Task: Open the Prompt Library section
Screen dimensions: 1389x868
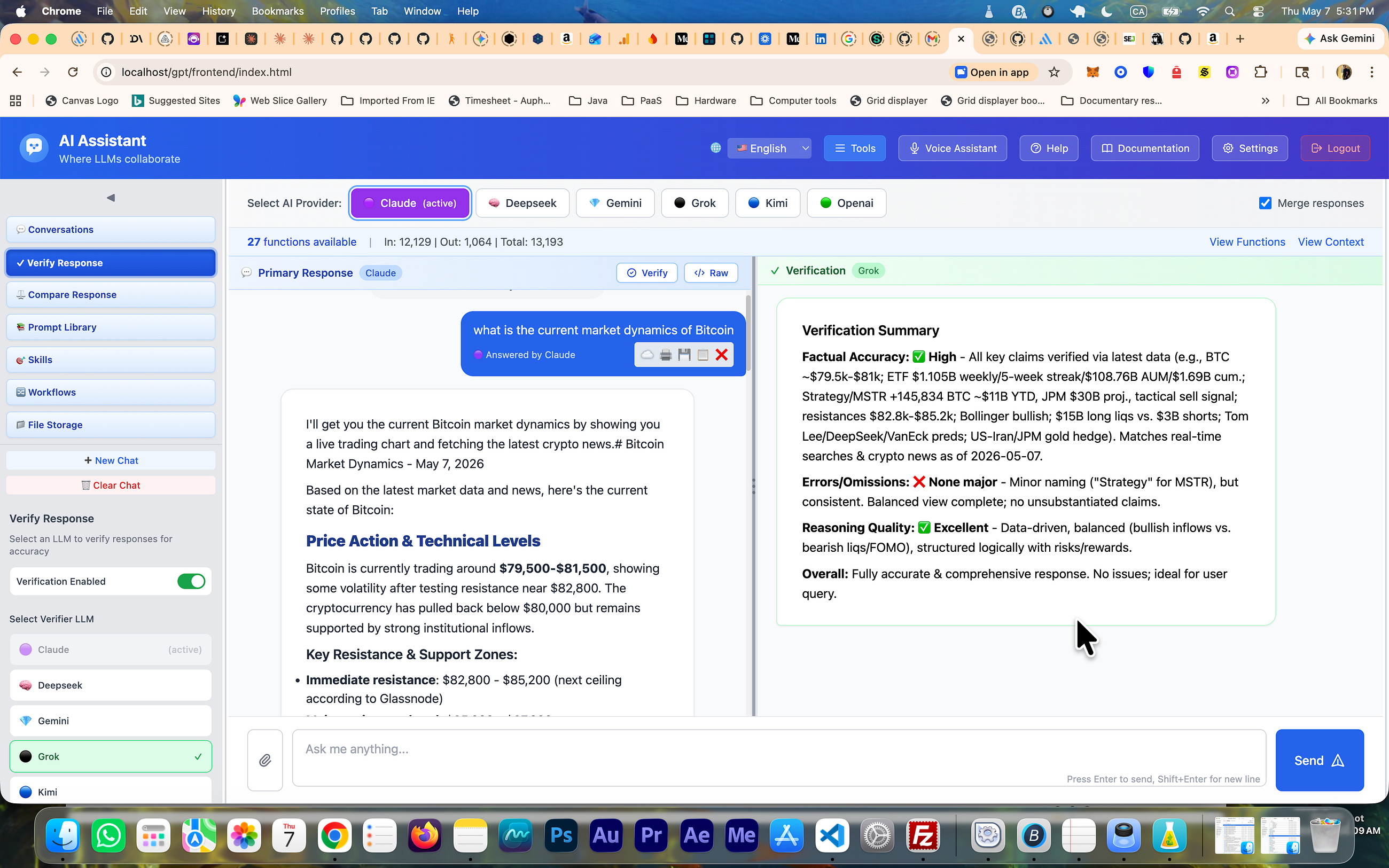Action: click(111, 327)
